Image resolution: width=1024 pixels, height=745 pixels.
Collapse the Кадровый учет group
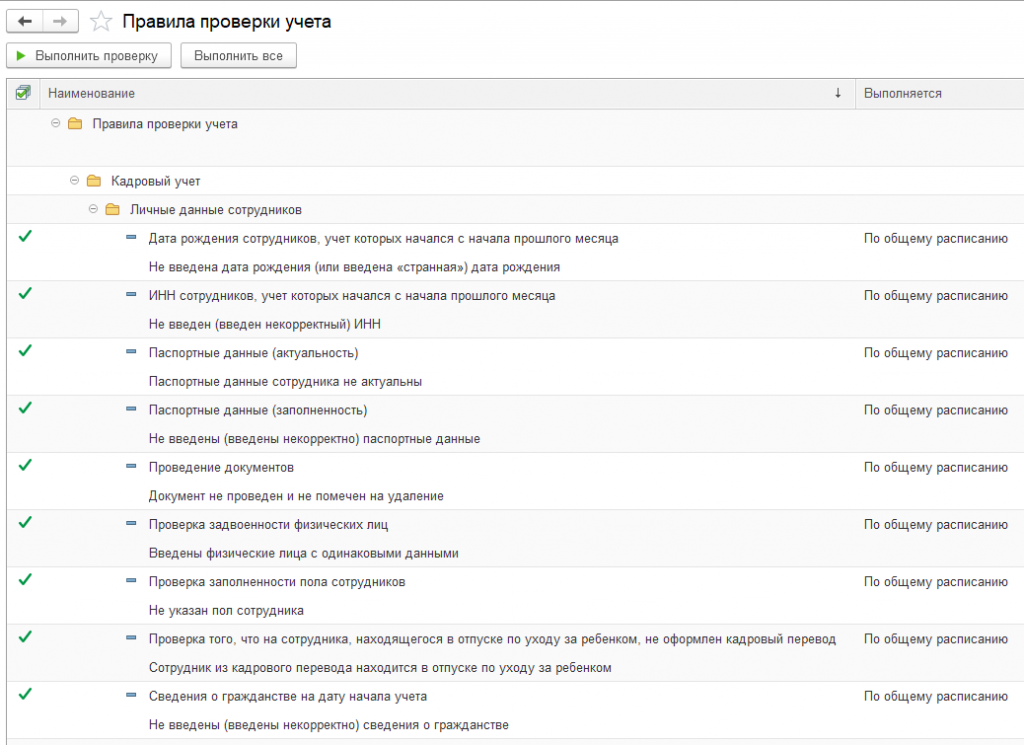tap(74, 180)
